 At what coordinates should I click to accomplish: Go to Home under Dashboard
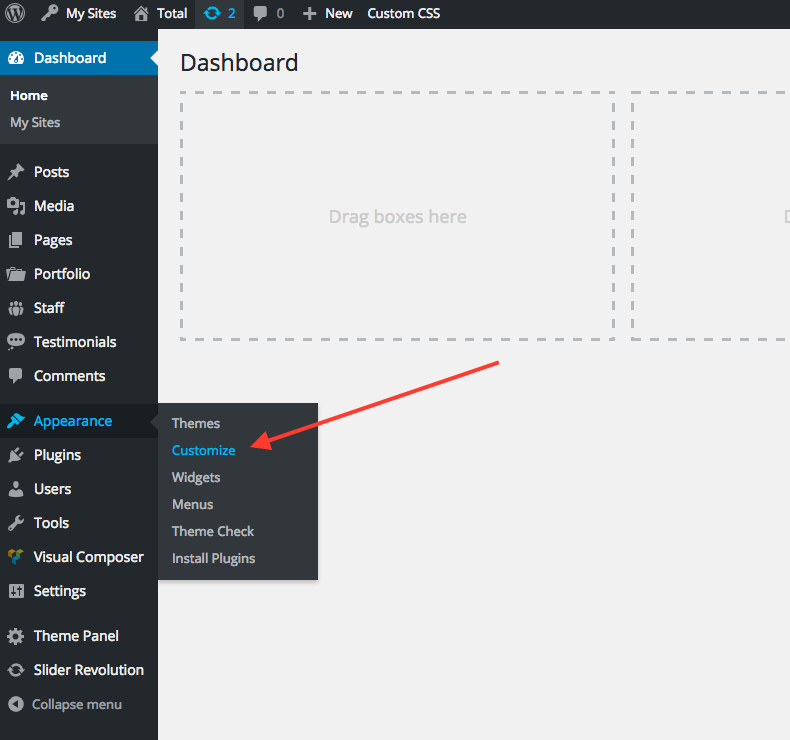click(29, 96)
